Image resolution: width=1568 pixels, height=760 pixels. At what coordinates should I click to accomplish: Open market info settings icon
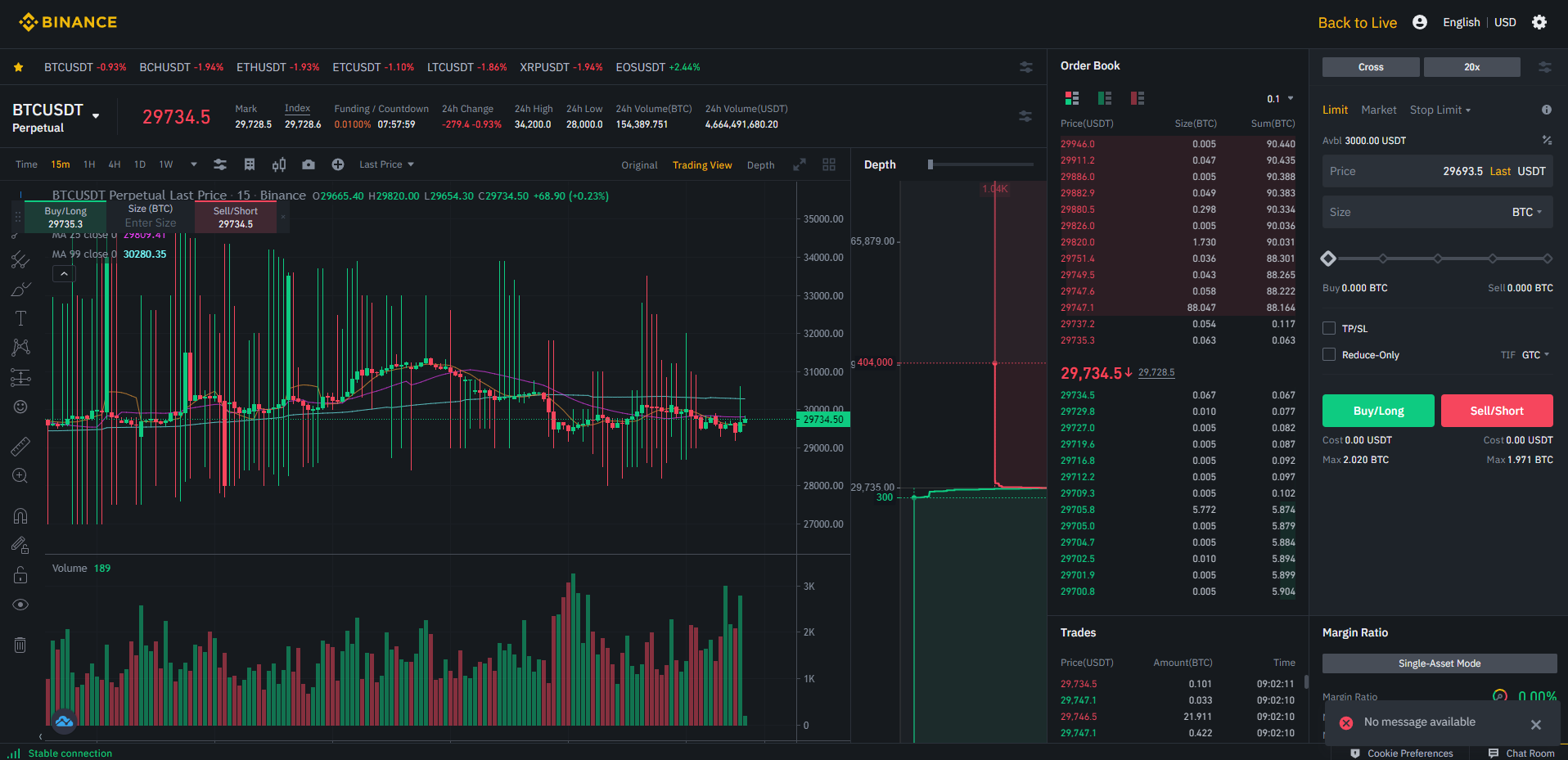coord(1025,116)
